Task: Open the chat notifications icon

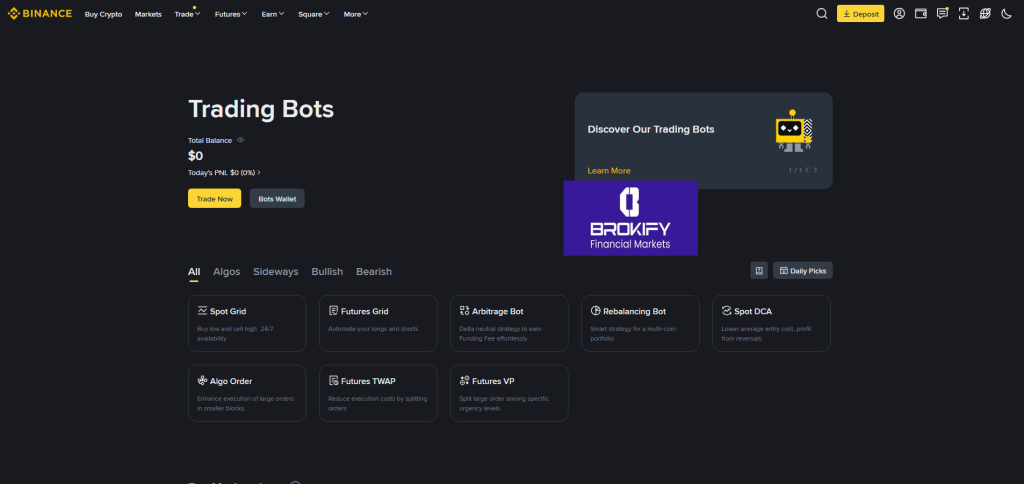Action: (x=942, y=14)
